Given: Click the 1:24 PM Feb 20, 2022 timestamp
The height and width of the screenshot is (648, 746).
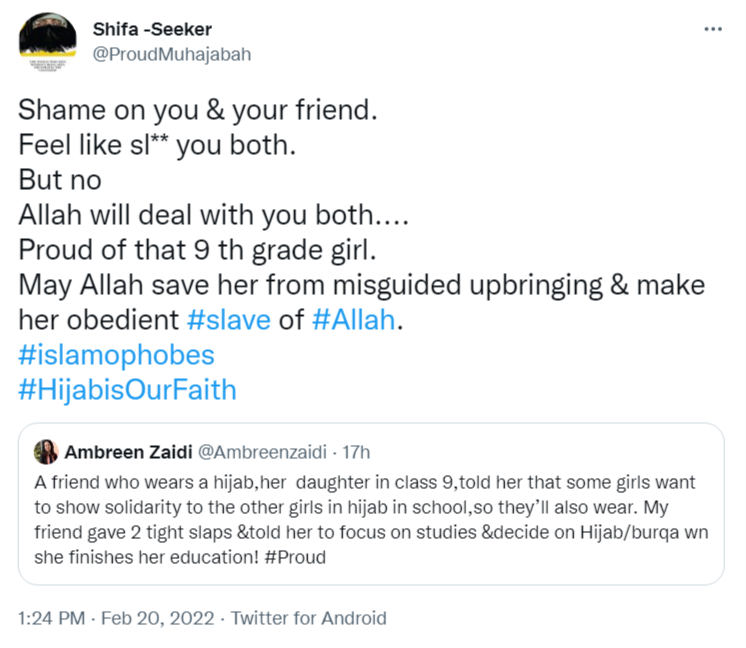Looking at the screenshot, I should tap(116, 618).
